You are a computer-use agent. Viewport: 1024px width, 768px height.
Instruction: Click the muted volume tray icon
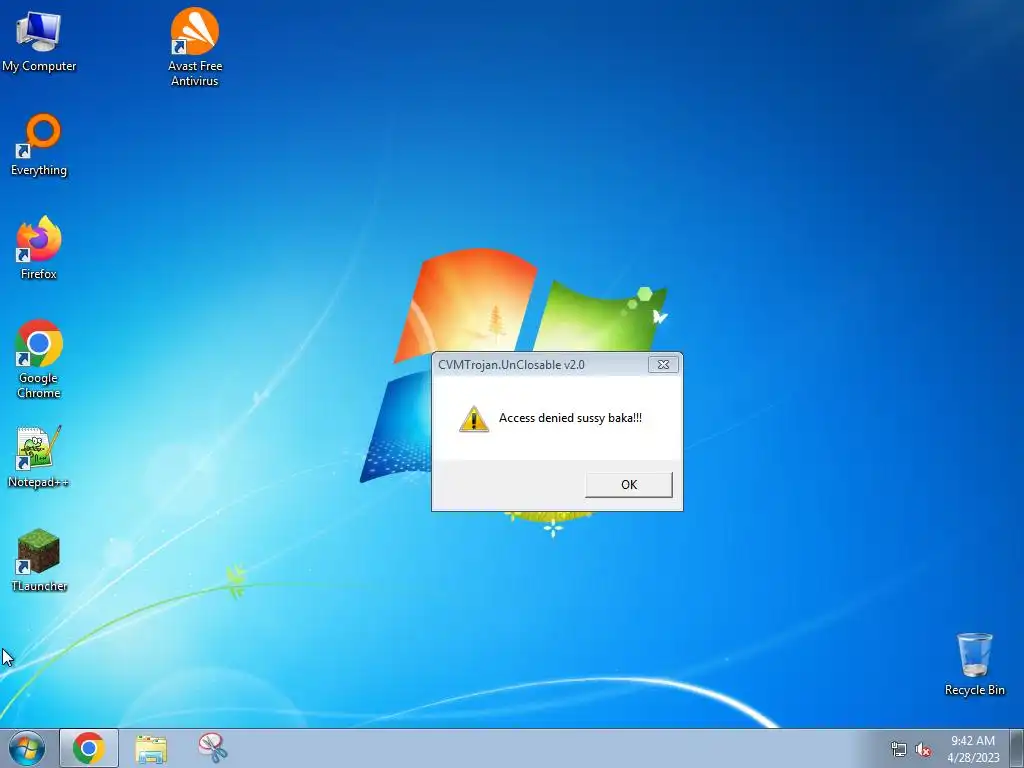pyautogui.click(x=923, y=749)
